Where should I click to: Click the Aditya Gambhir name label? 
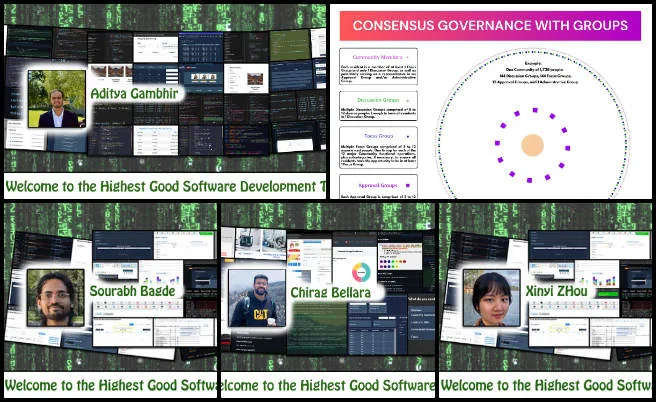134,94
